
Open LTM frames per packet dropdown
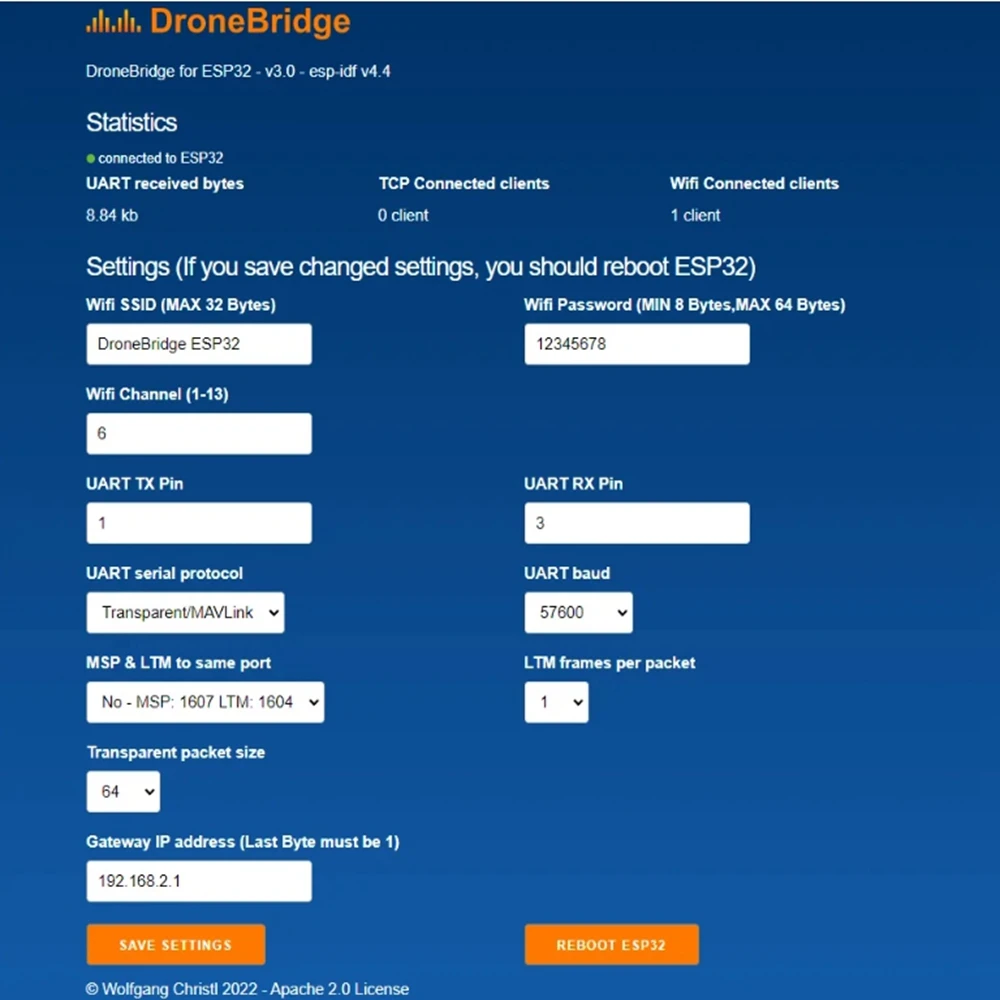(556, 702)
